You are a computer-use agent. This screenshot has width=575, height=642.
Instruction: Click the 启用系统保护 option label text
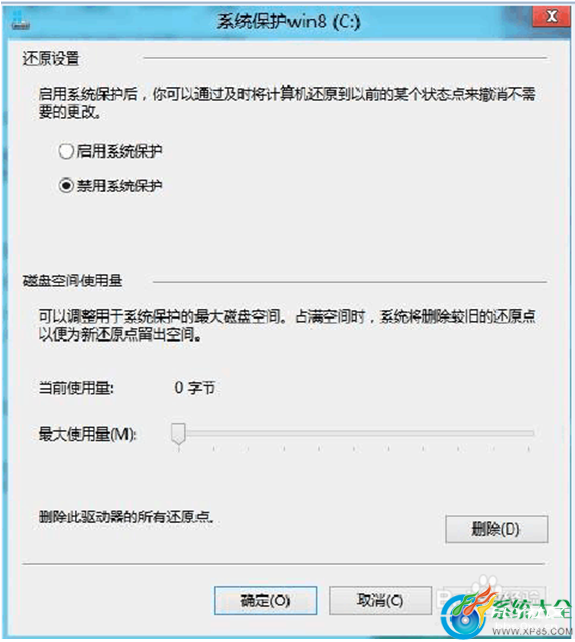[x=120, y=151]
